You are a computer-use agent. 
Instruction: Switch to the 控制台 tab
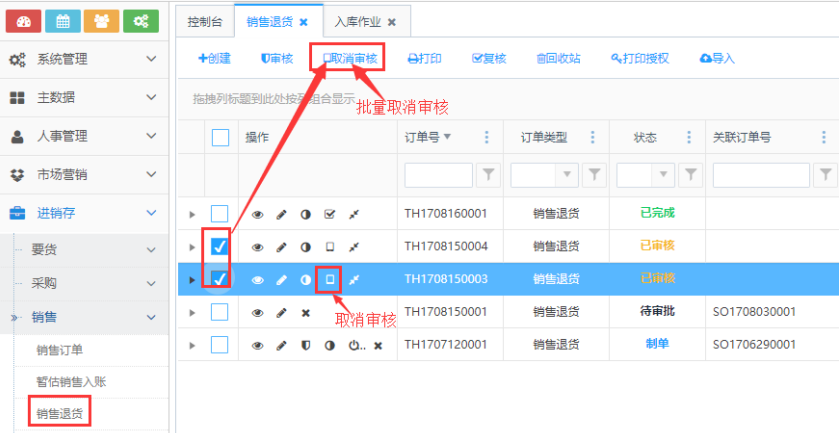coord(206,20)
